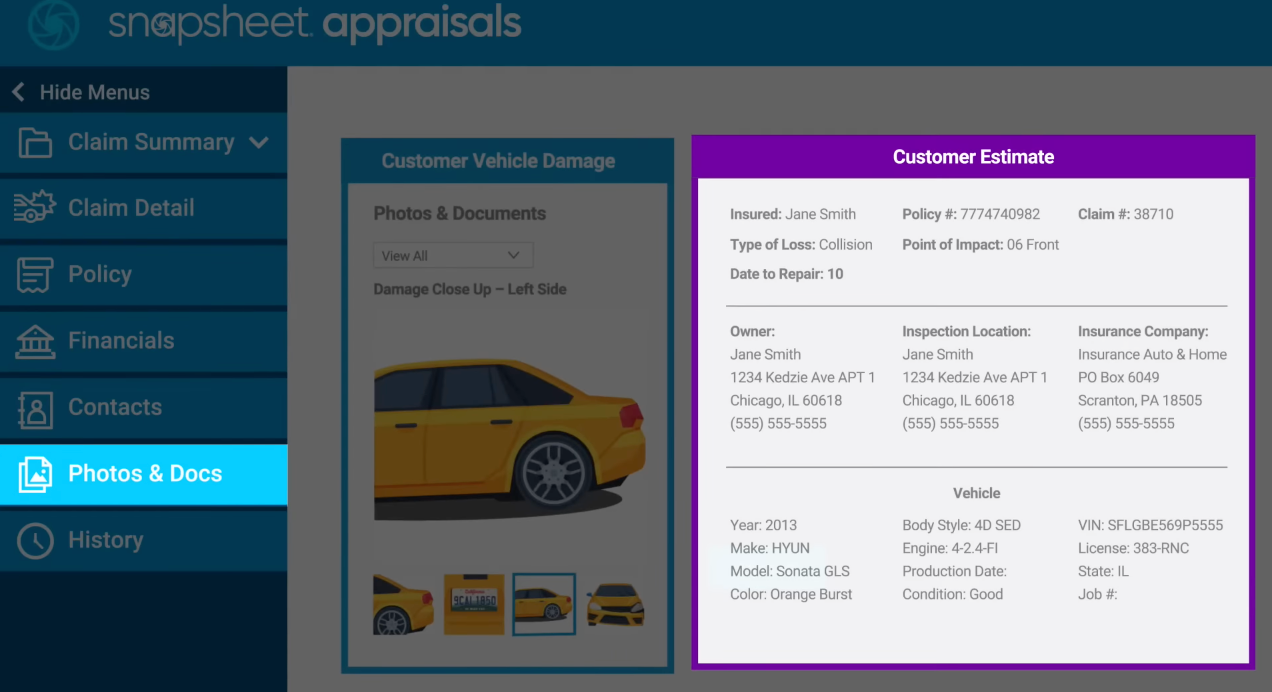This screenshot has width=1272, height=692.
Task: Click the Policy document icon
Action: tap(35, 275)
